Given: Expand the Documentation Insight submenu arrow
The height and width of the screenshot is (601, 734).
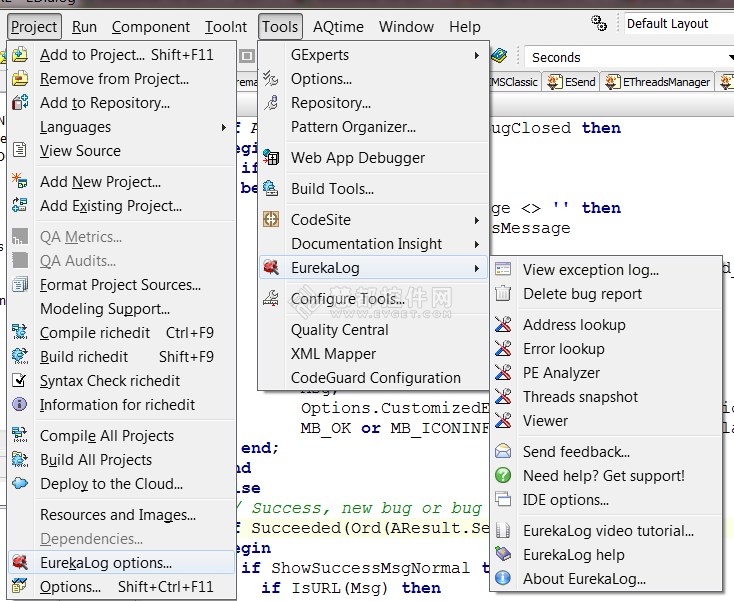Looking at the screenshot, I should click(477, 244).
